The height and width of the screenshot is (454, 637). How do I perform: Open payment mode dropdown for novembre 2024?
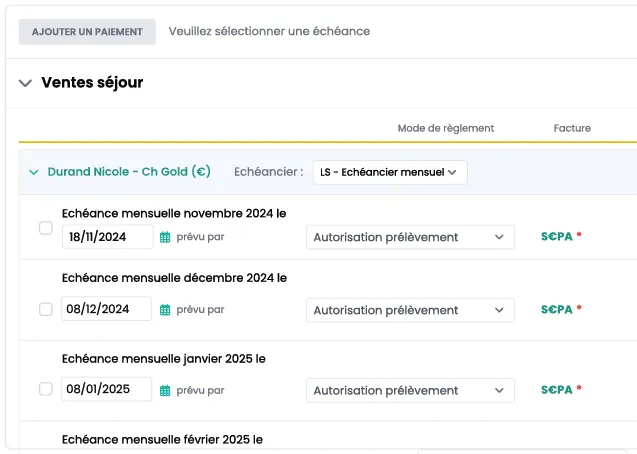(x=410, y=237)
